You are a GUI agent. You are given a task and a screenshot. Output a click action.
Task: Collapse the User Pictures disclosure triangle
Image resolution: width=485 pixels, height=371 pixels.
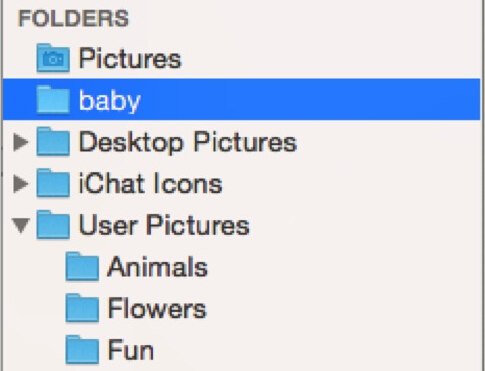pos(21,225)
